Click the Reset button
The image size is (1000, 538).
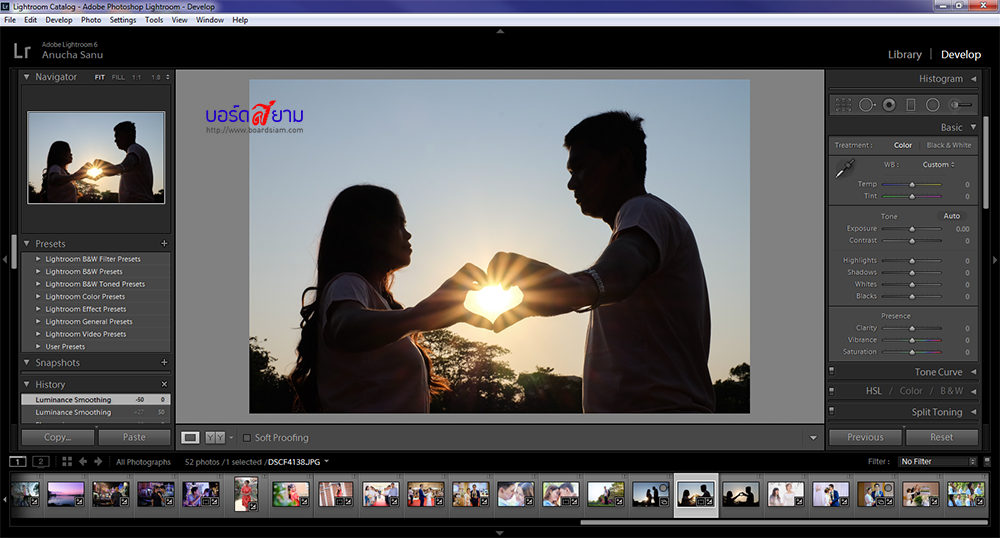coord(941,437)
